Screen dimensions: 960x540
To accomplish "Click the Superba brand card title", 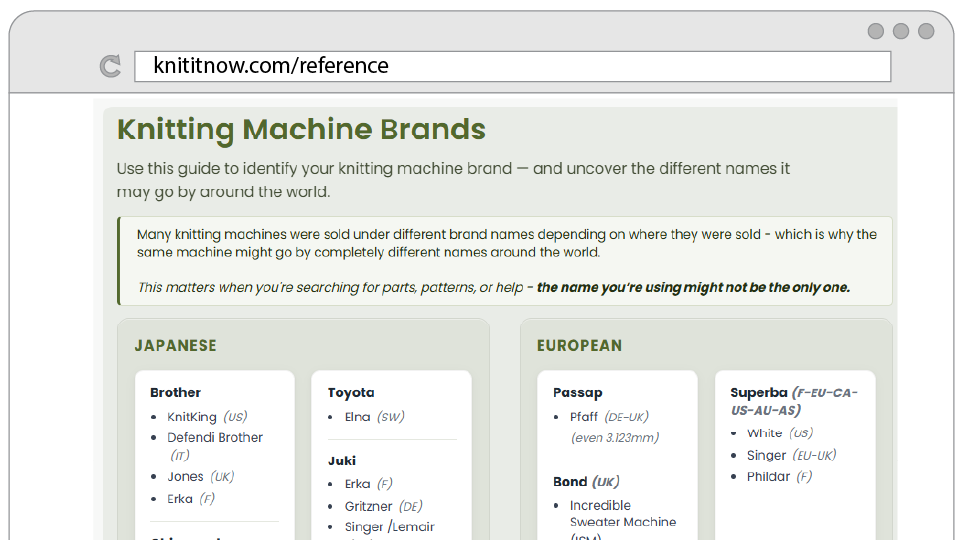I will [793, 401].
